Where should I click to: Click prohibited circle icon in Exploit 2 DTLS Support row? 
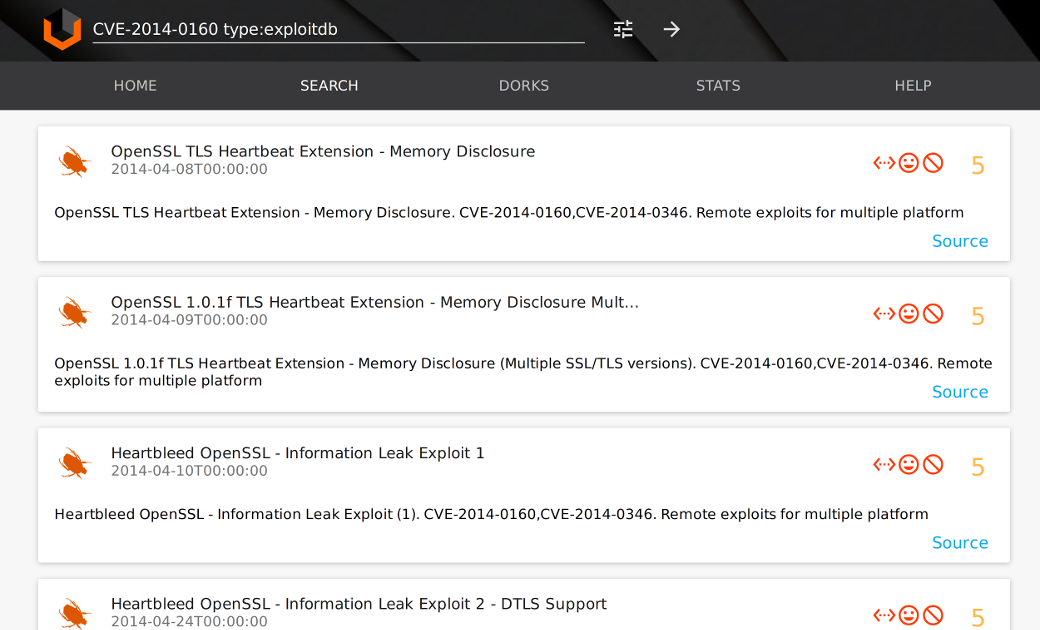point(933,615)
